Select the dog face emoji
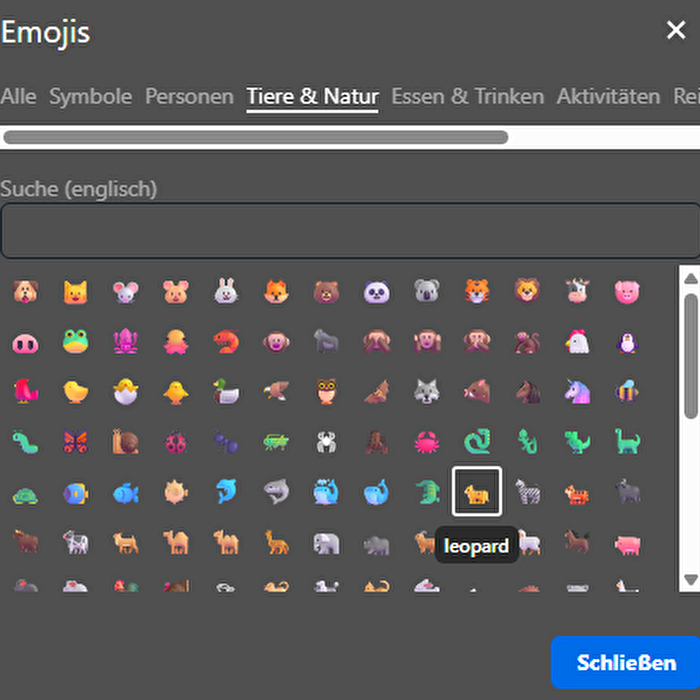 [x=25, y=292]
